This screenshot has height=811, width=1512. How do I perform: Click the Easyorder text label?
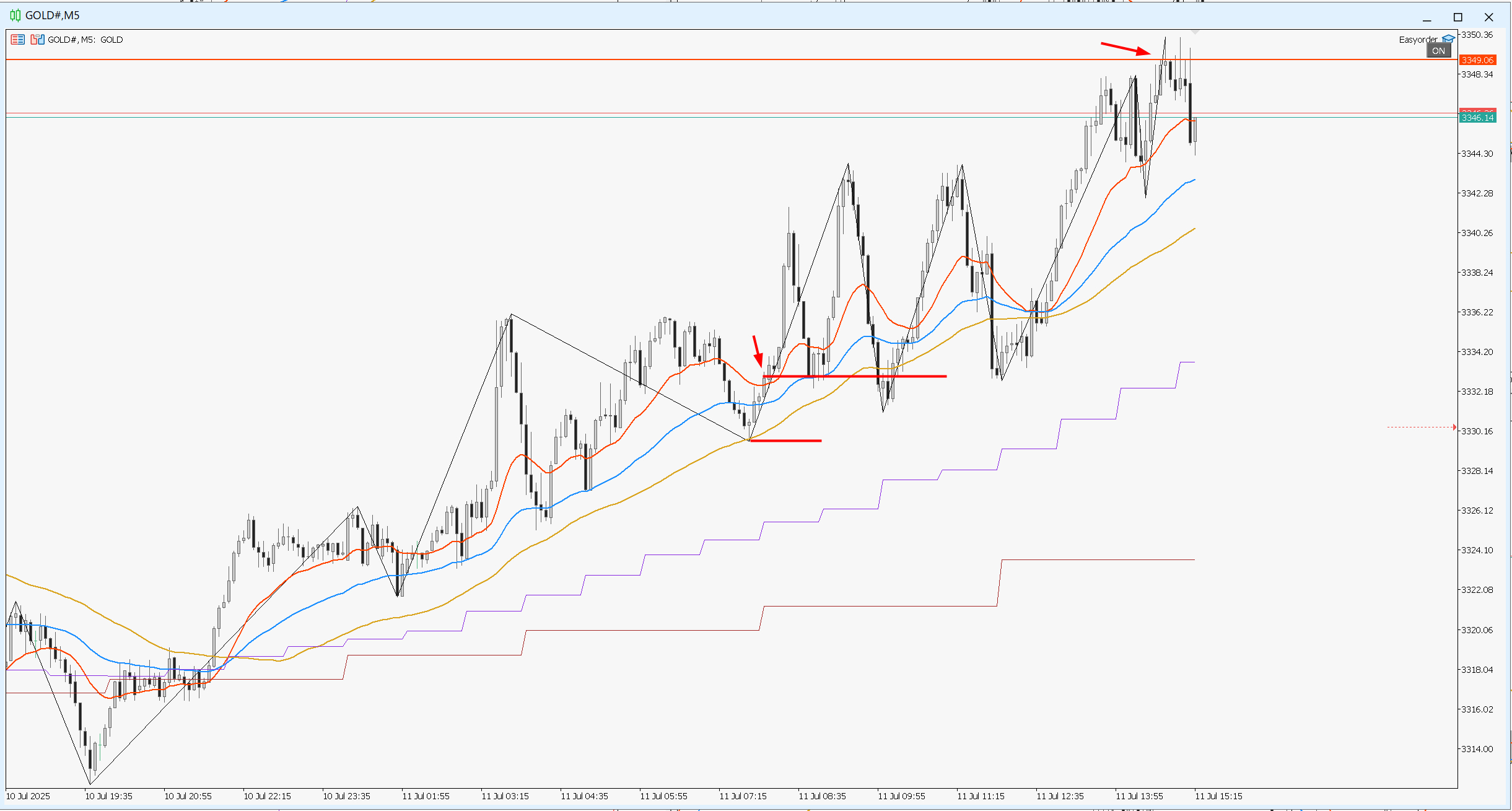pos(1418,40)
